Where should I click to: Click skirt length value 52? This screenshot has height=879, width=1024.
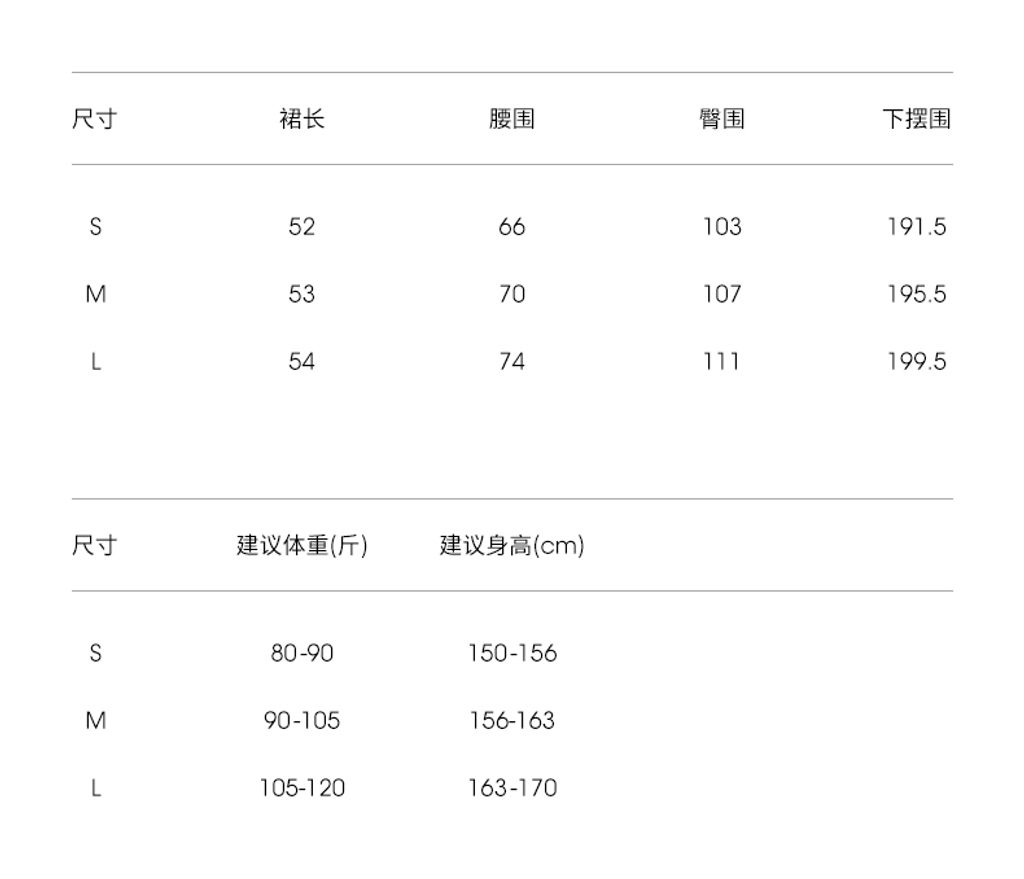302,227
